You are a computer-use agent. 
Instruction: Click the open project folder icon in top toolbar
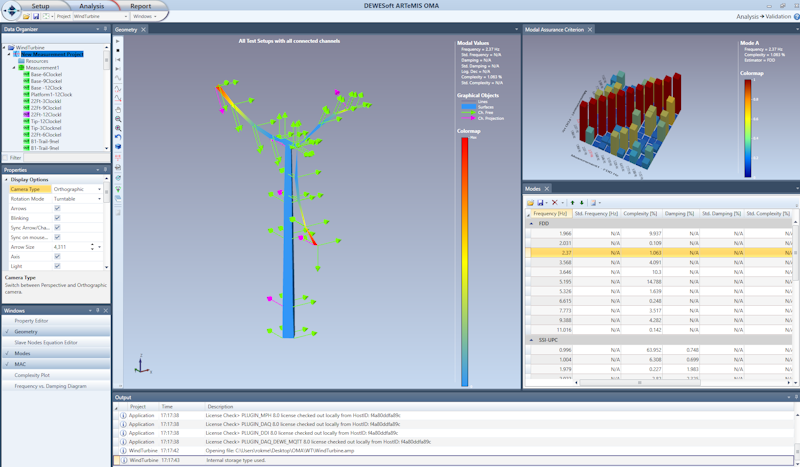[26, 16]
